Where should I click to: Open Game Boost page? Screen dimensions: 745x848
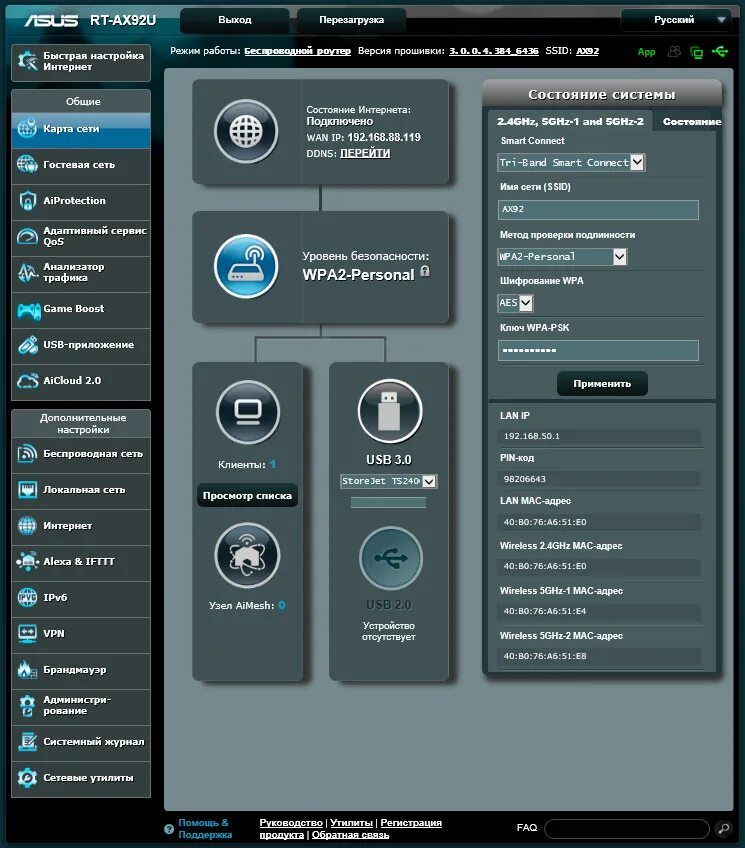click(x=81, y=310)
